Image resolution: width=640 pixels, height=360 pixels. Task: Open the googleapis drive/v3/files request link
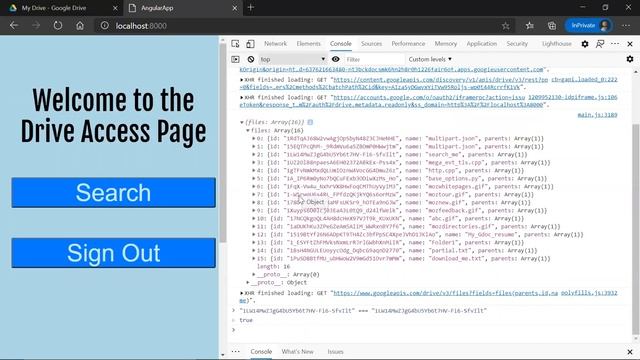click(x=445, y=293)
